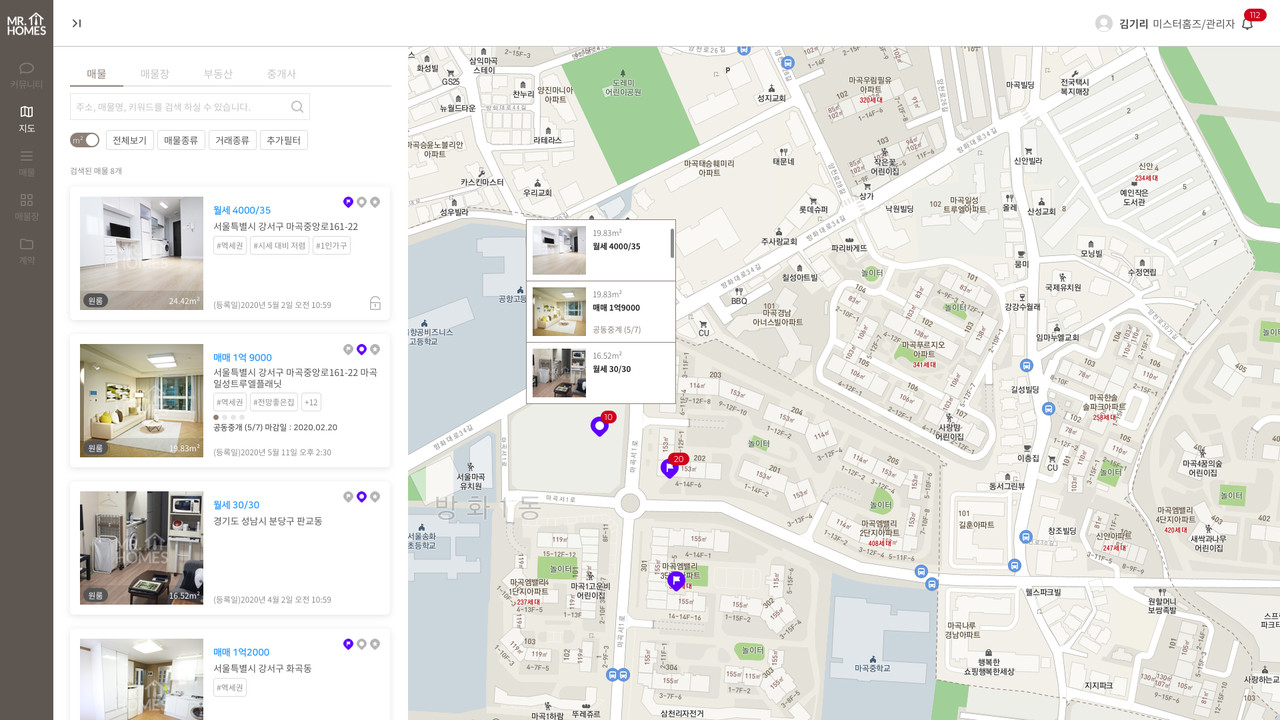
Task: Click purple pin icon on 매매 1억 9000 card
Action: coord(362,349)
